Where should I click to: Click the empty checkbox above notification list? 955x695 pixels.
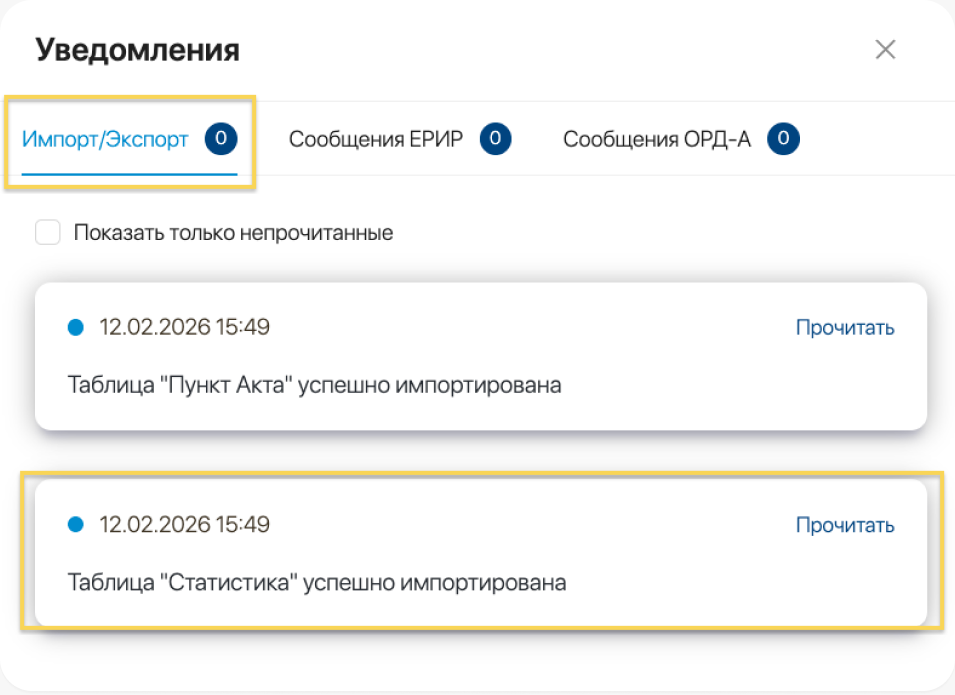click(47, 231)
